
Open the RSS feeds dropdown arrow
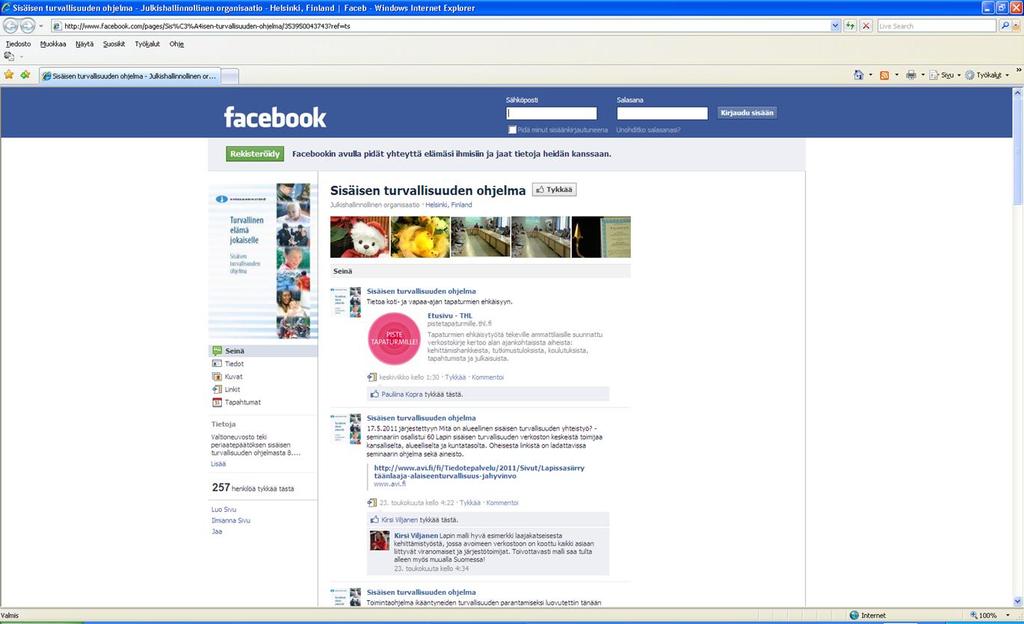coord(896,75)
